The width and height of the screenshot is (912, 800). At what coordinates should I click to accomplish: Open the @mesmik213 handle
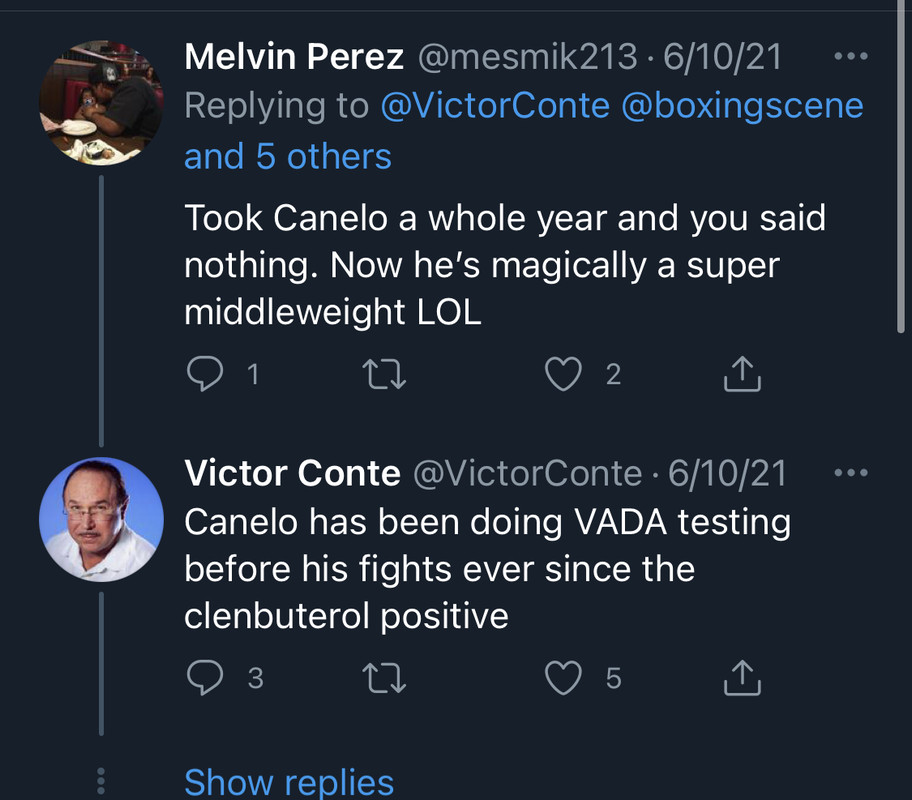point(525,57)
